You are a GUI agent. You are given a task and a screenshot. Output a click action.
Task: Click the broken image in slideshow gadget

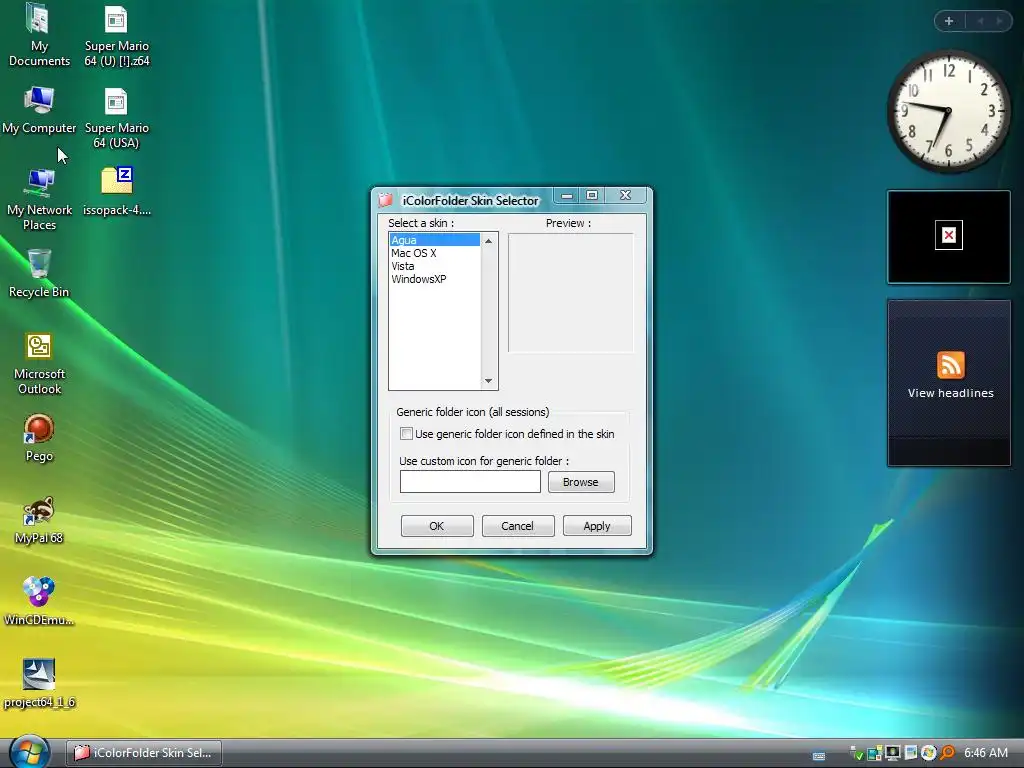click(x=948, y=235)
